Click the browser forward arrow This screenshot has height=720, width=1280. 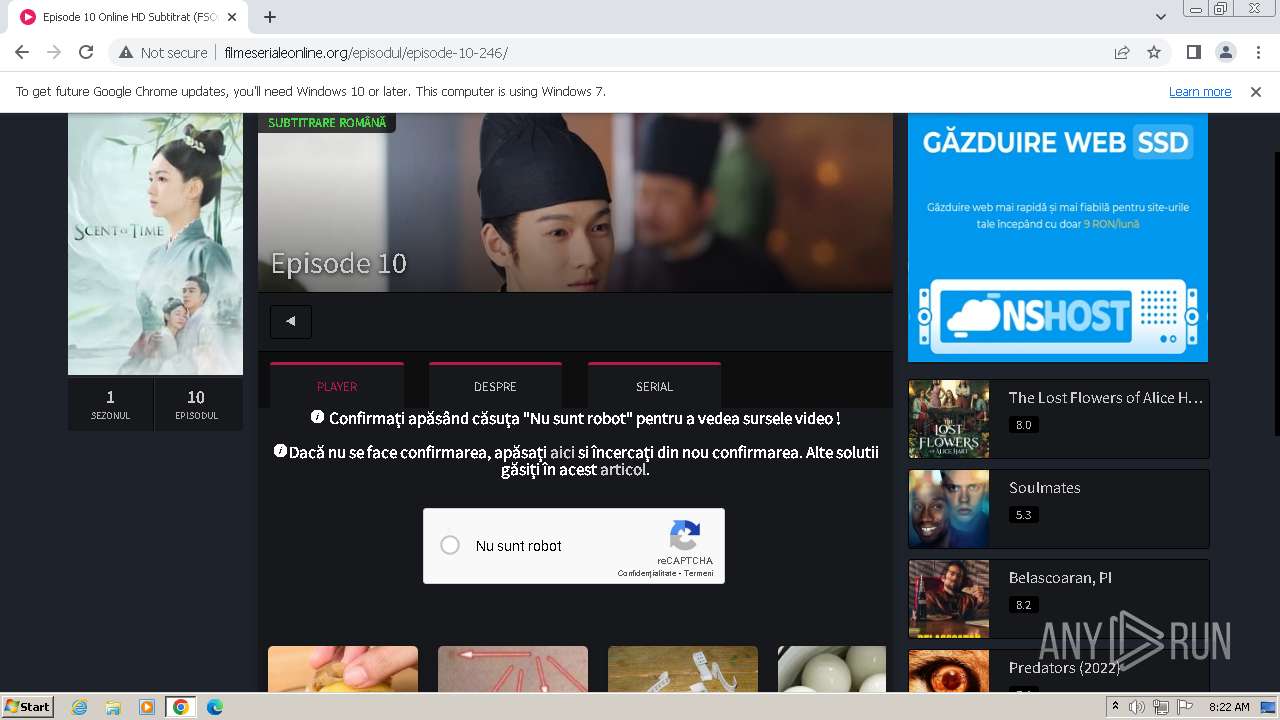pyautogui.click(x=54, y=52)
